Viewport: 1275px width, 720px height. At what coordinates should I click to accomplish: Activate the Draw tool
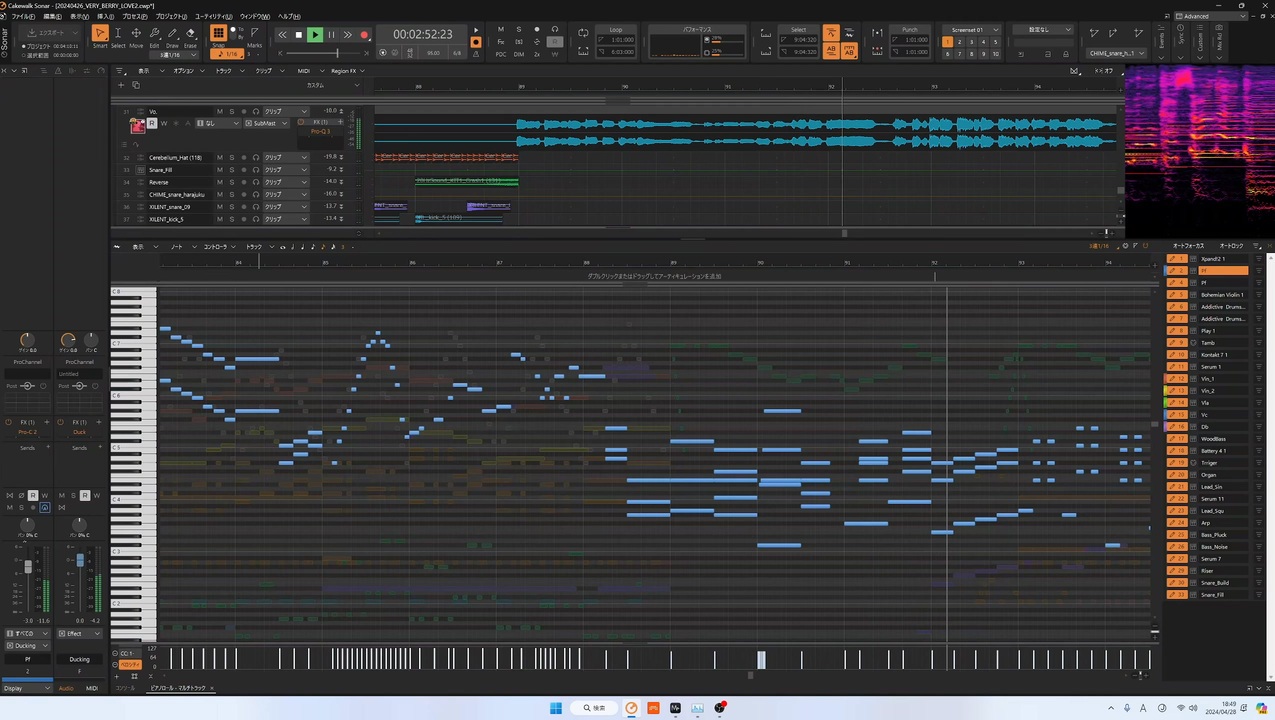point(172,36)
